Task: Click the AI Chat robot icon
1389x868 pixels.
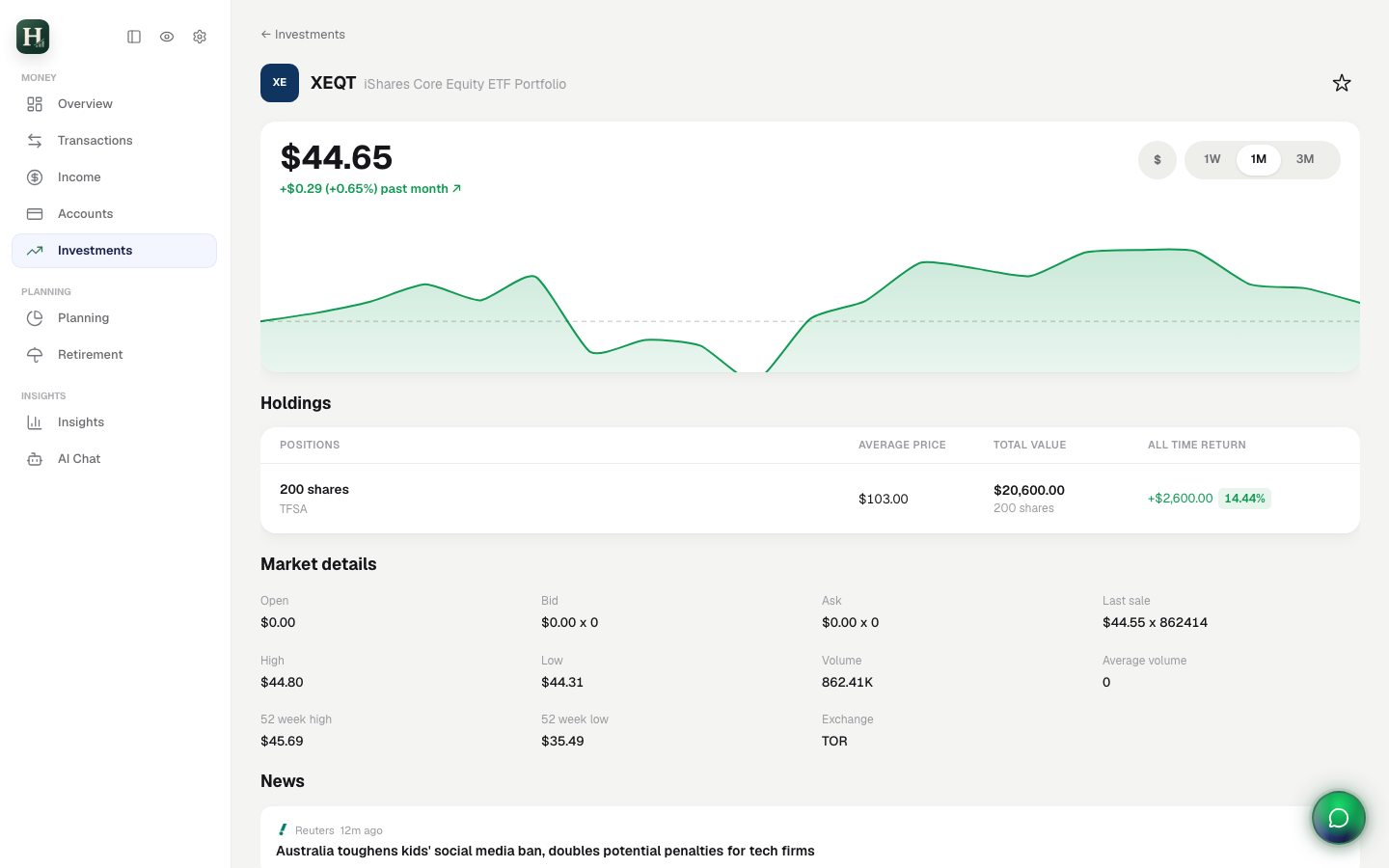Action: tap(35, 459)
